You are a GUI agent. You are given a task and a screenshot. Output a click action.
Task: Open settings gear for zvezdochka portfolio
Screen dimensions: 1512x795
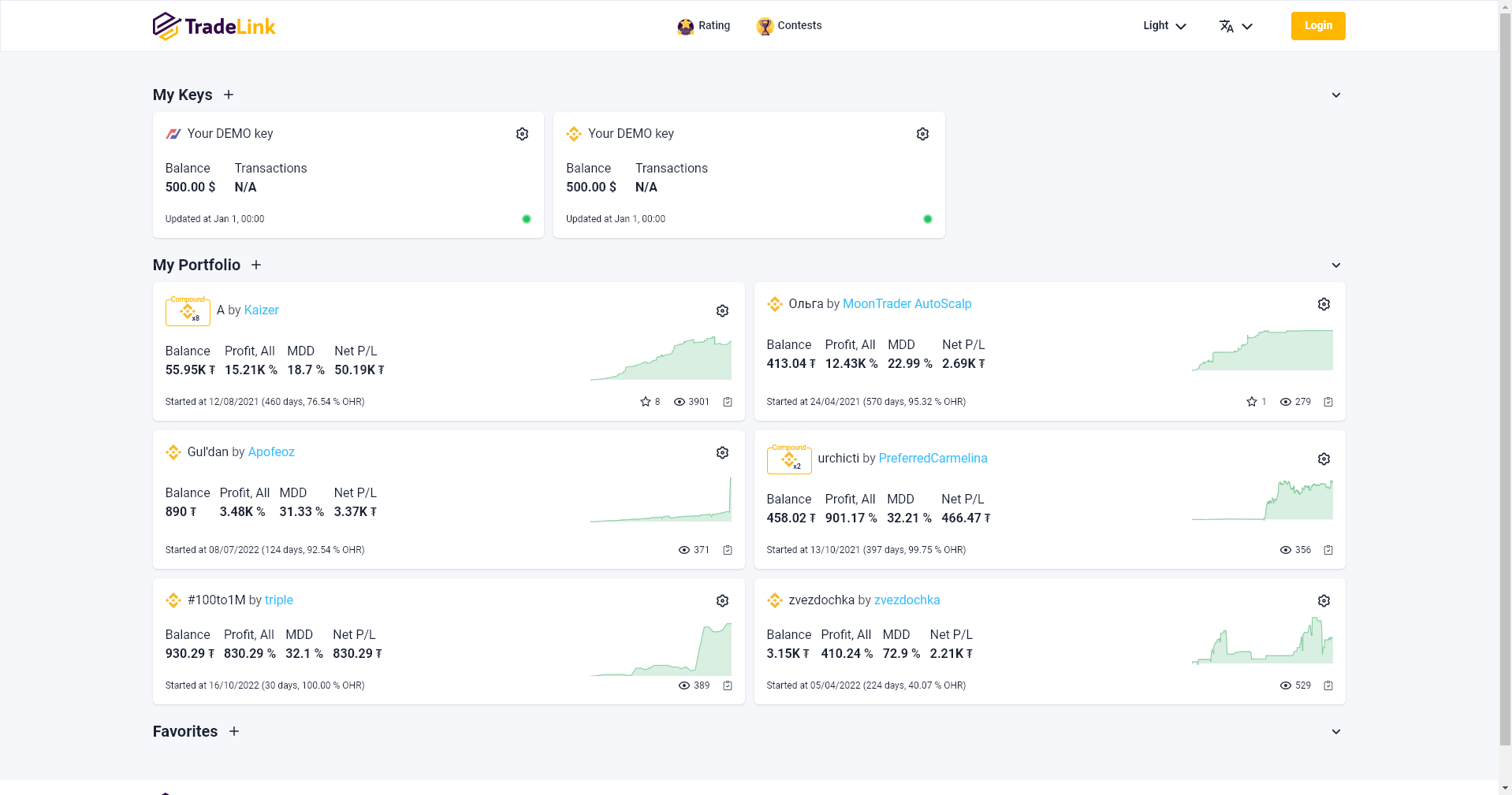[1324, 601]
